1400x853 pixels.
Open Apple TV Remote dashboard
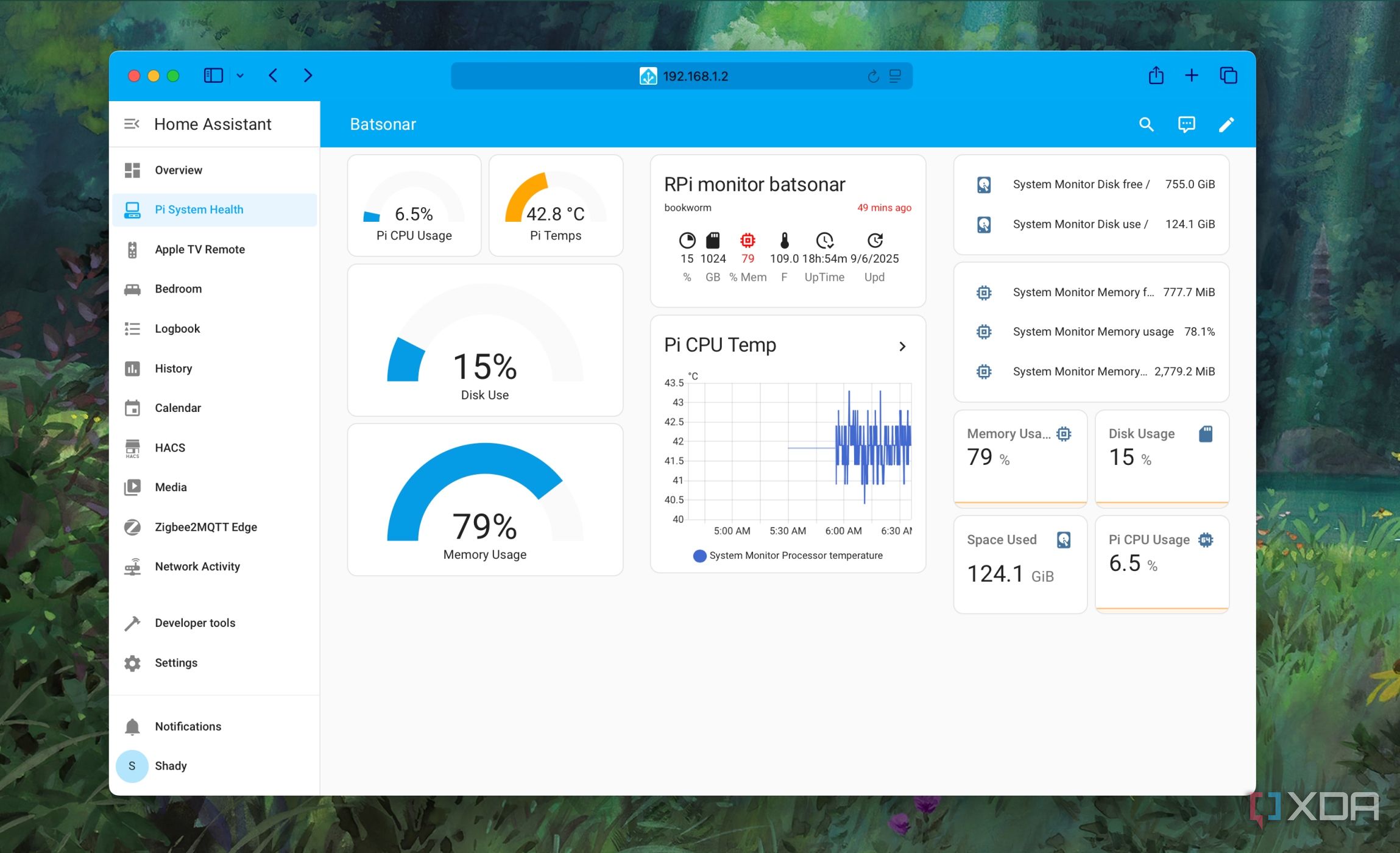click(x=214, y=249)
